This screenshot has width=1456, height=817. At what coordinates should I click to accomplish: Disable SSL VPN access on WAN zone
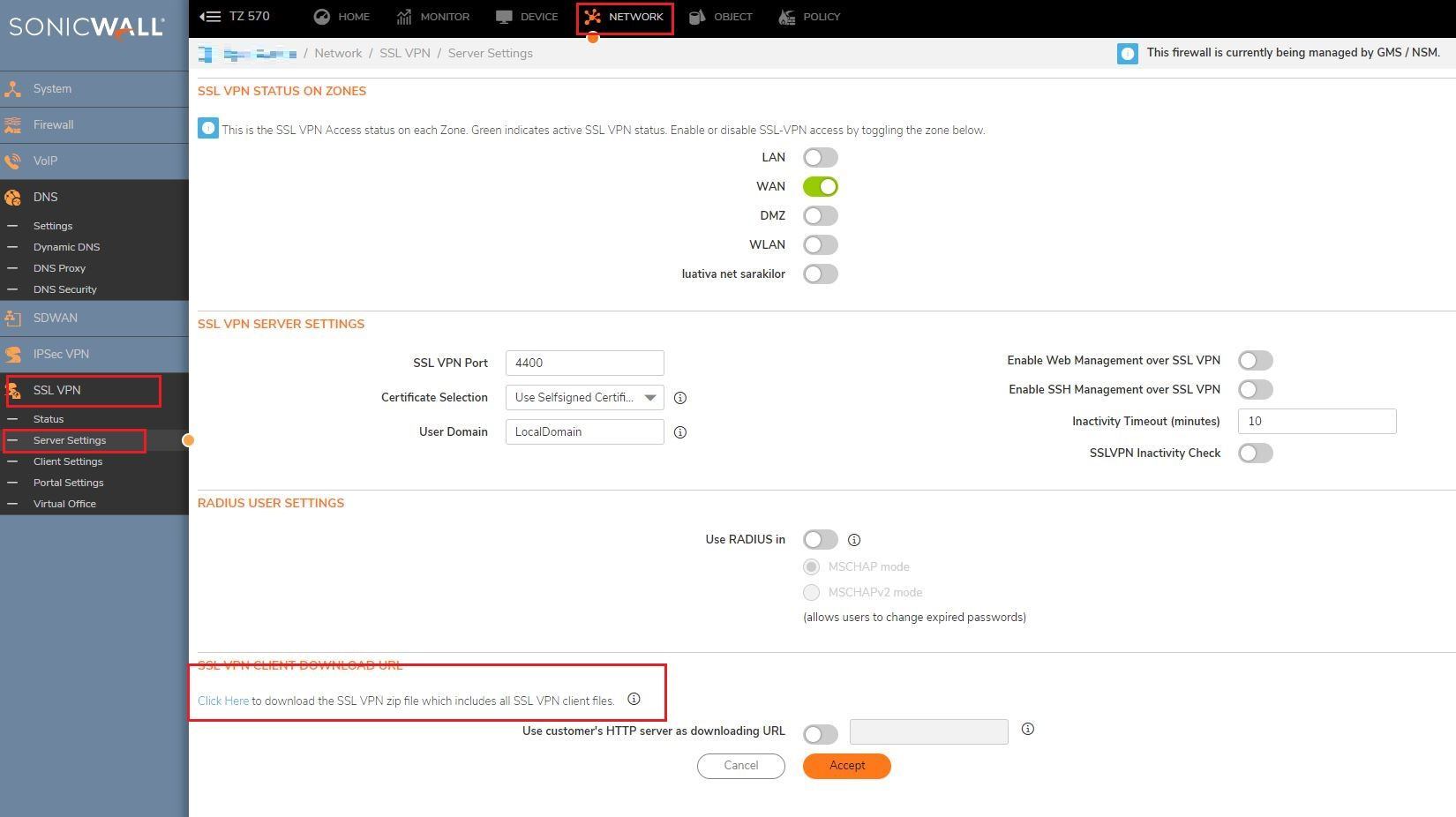(x=821, y=187)
